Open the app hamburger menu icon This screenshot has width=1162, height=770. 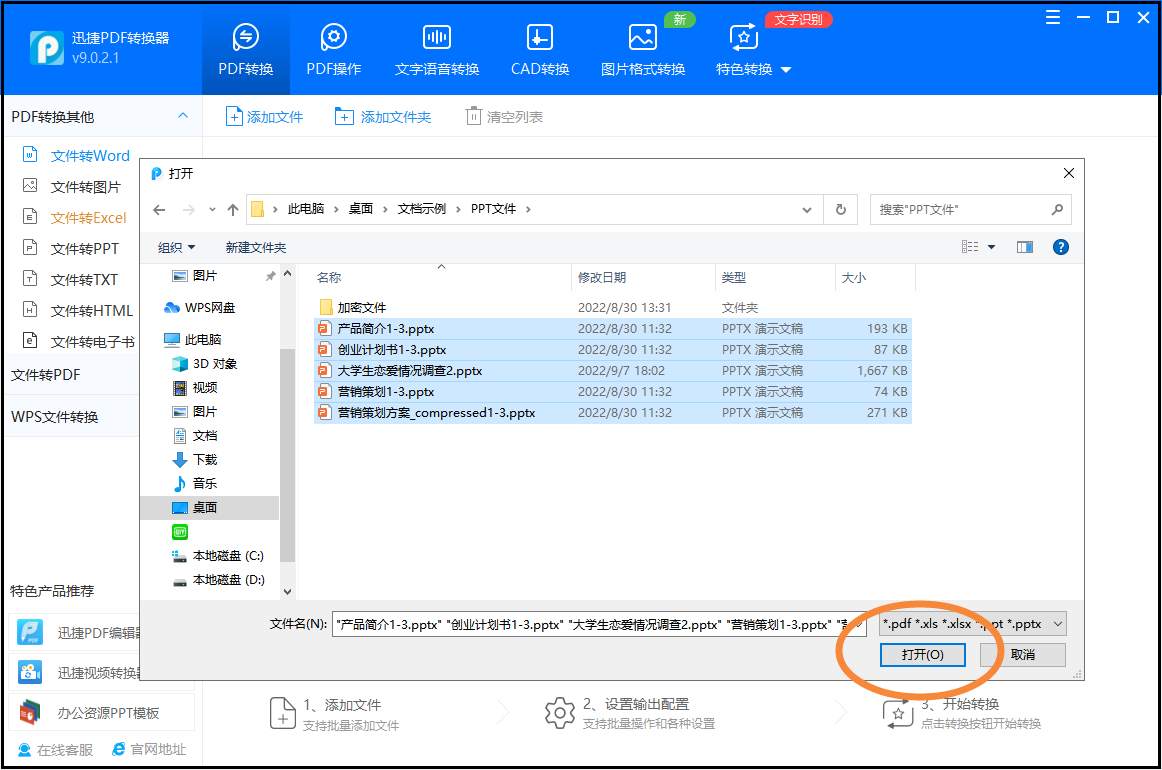coord(1052,18)
